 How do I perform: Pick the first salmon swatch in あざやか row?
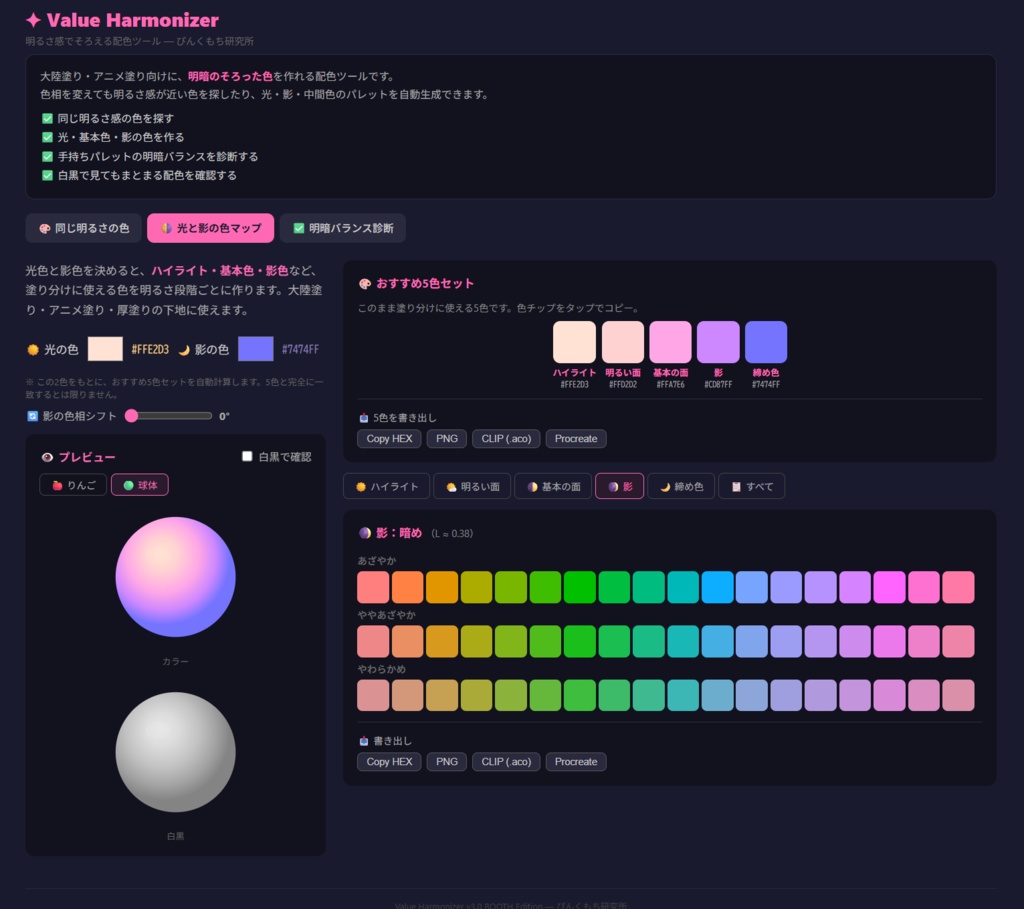tap(373, 587)
